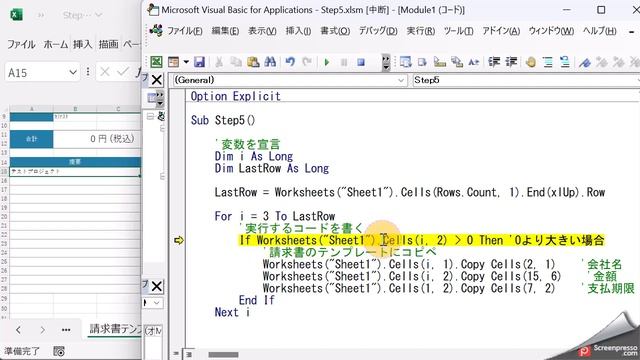The width and height of the screenshot is (640, 360).
Task: Click the Outdent icon in Edit toolbar
Action: pos(511,62)
